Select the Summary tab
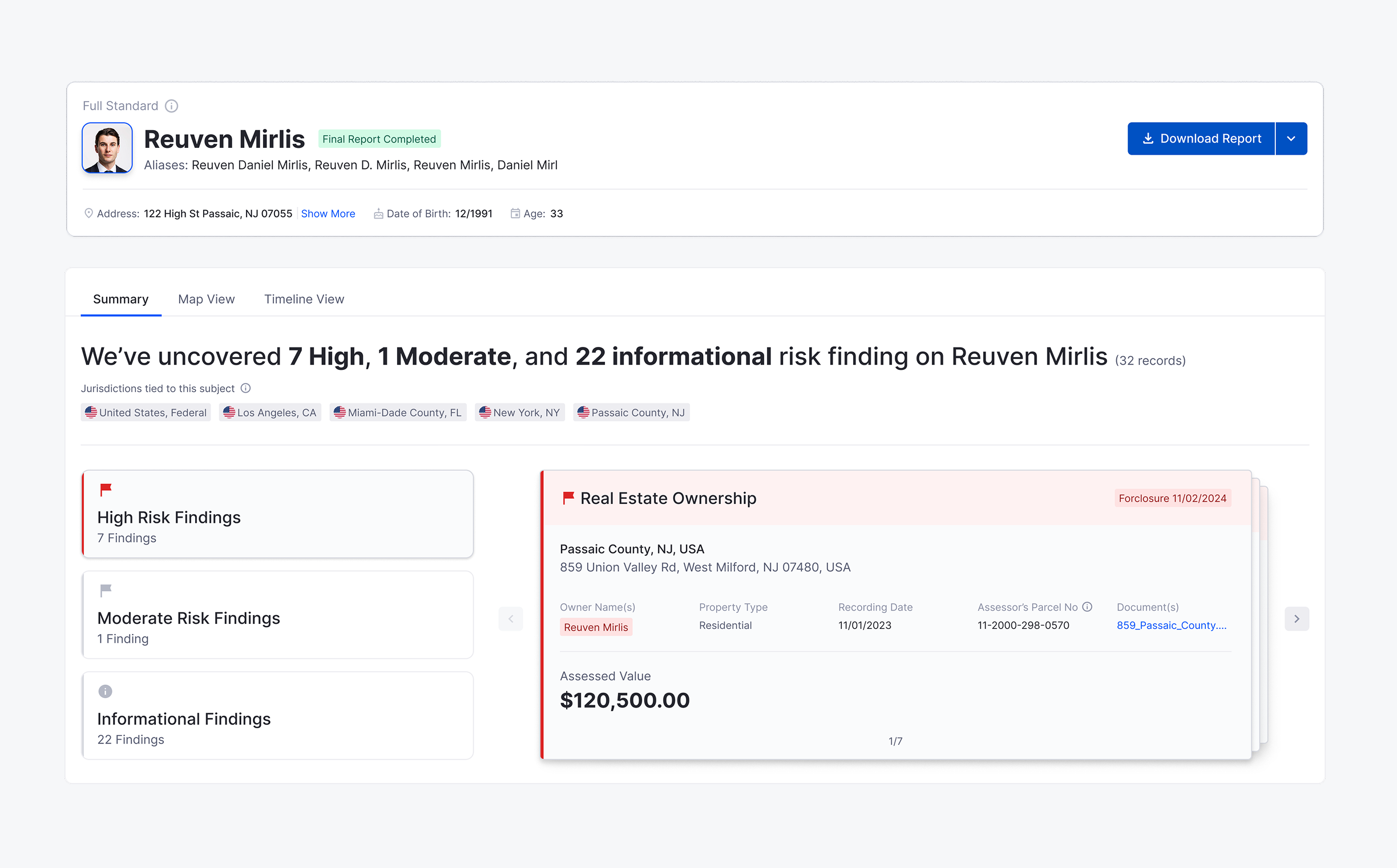 (120, 299)
